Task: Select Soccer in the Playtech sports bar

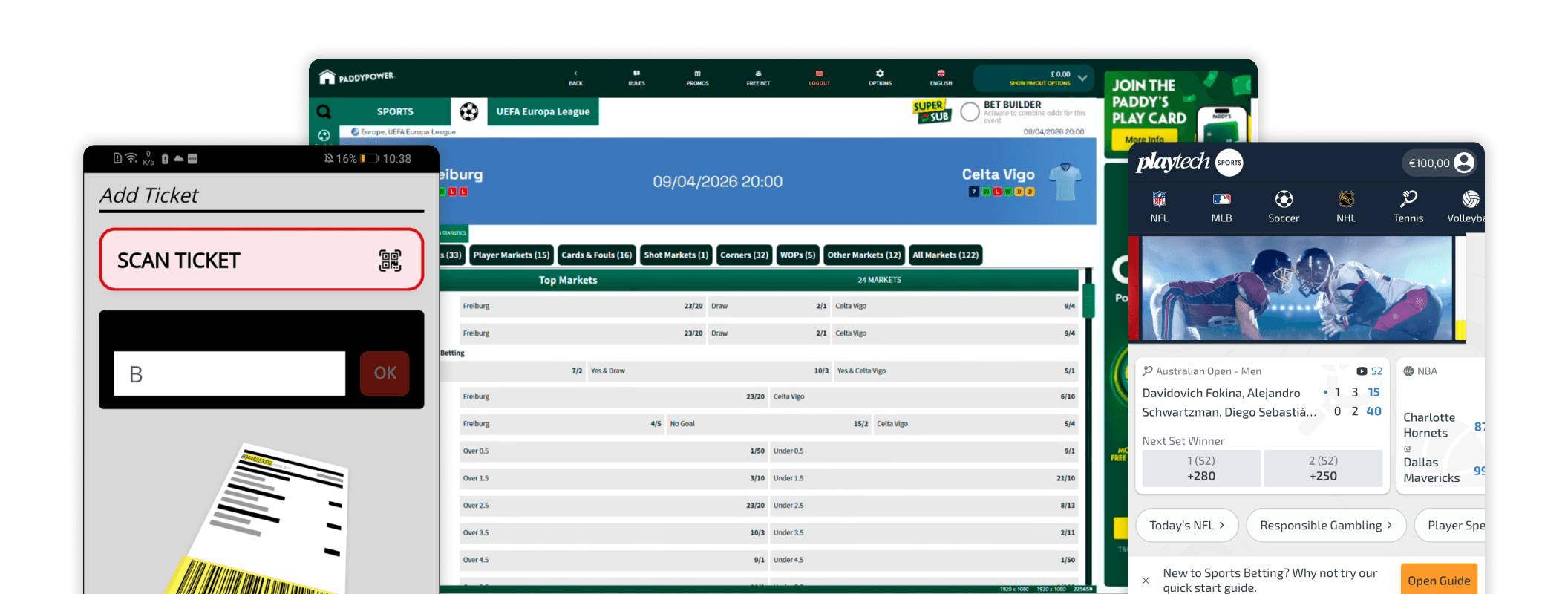Action: (1284, 207)
